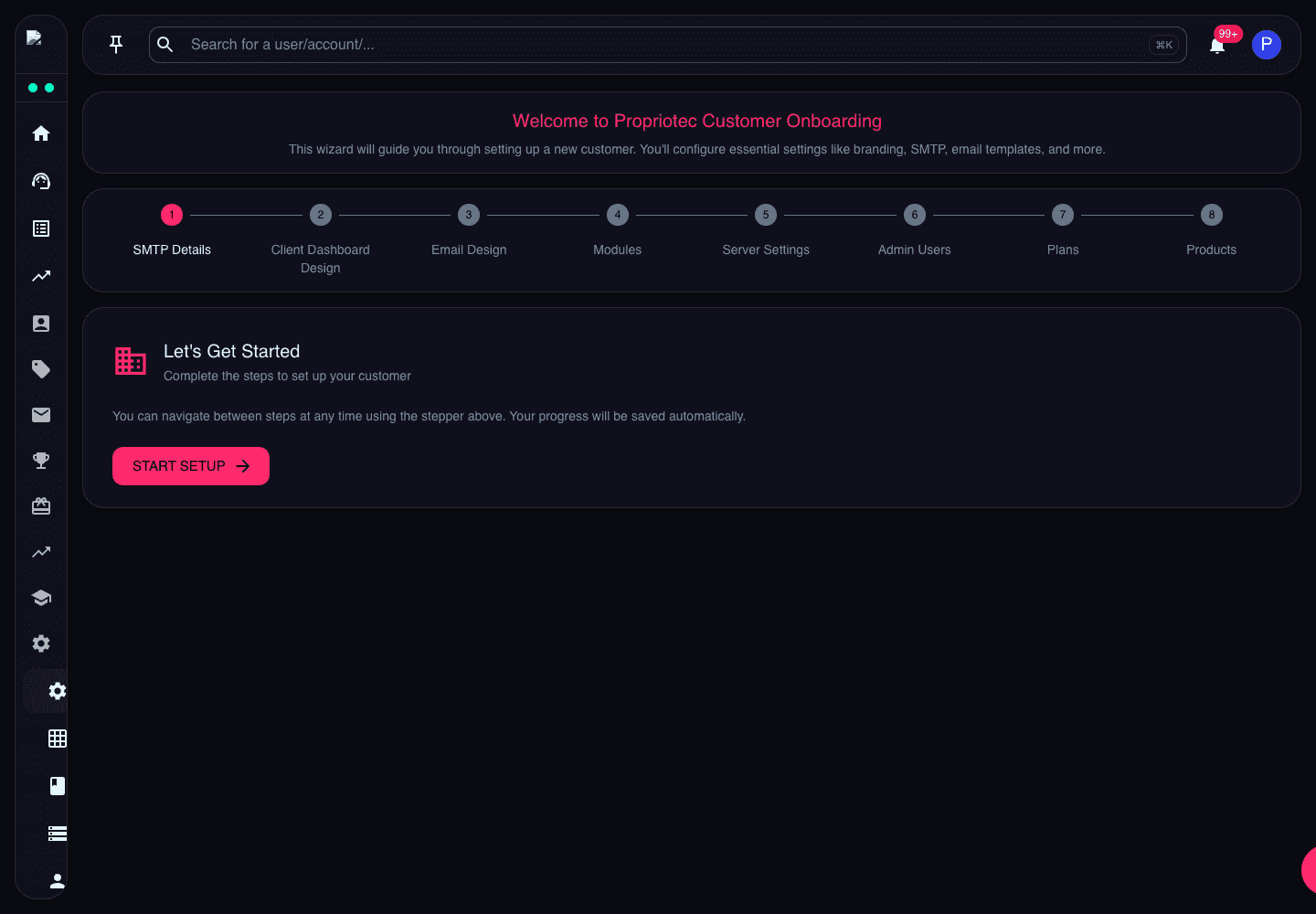
Task: Open the graduation cap sidebar icon
Action: tap(41, 598)
